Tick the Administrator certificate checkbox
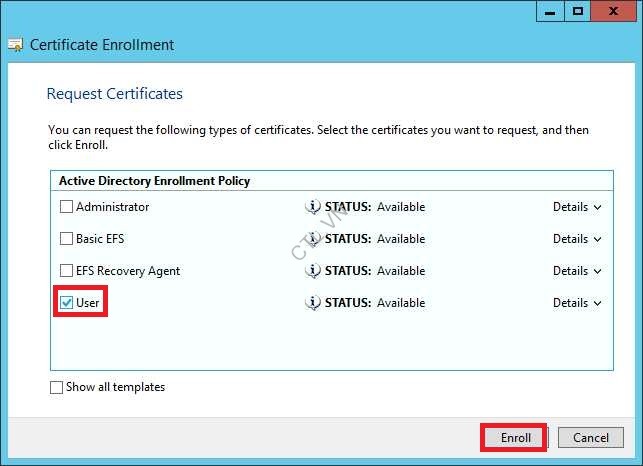The height and width of the screenshot is (466, 643). coord(67,207)
